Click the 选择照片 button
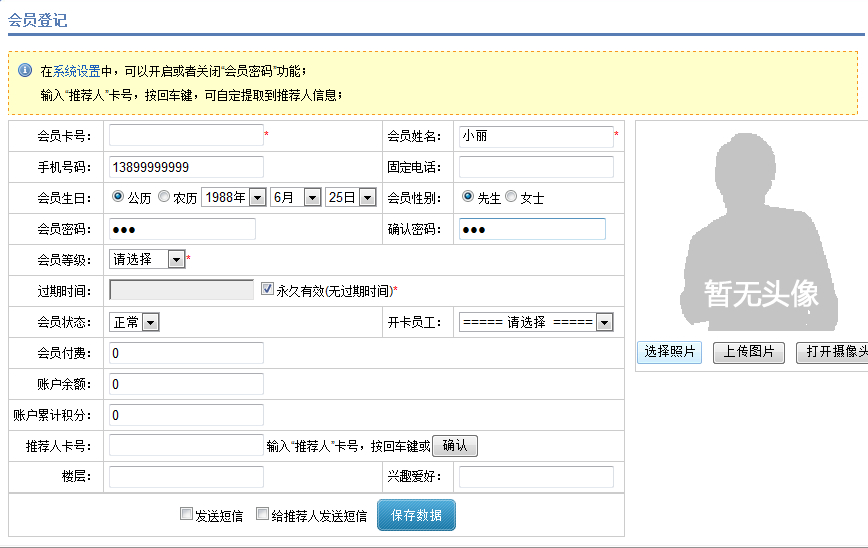This screenshot has width=868, height=548. coord(669,352)
